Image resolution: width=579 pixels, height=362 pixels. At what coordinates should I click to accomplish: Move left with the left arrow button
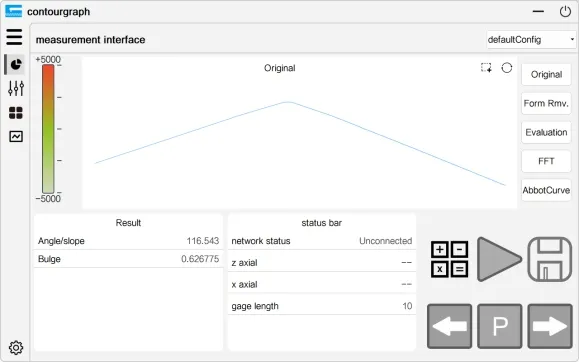[449, 326]
